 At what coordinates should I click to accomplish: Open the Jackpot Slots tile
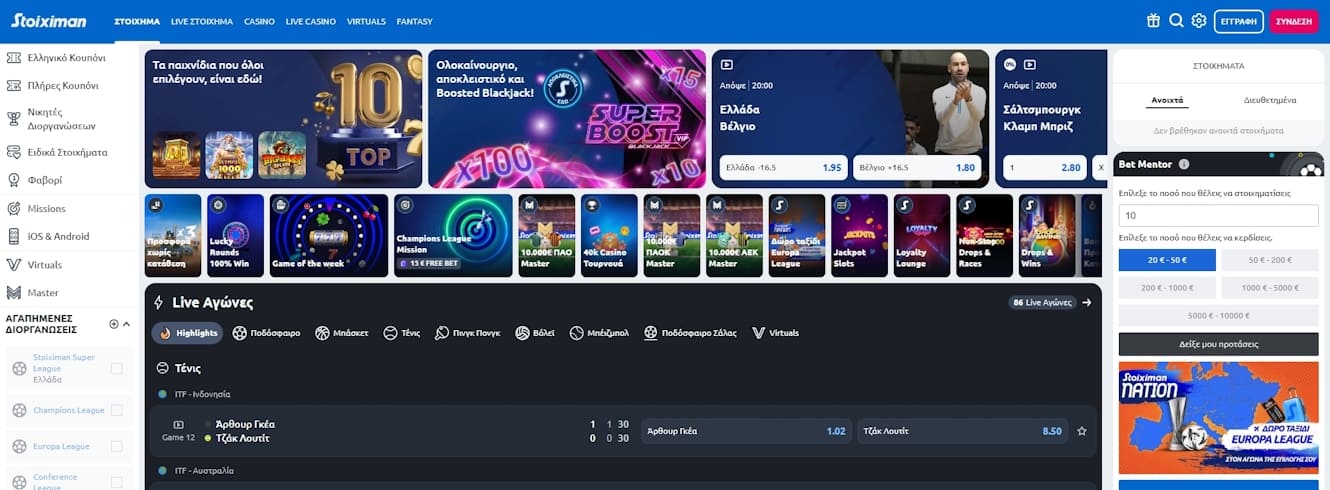859,235
